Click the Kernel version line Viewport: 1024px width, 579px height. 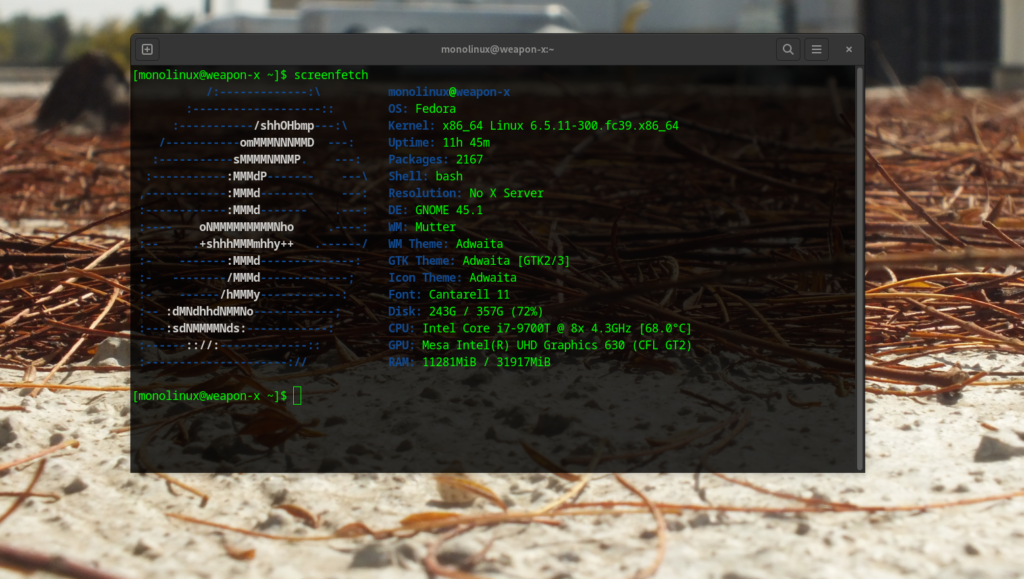[533, 126]
